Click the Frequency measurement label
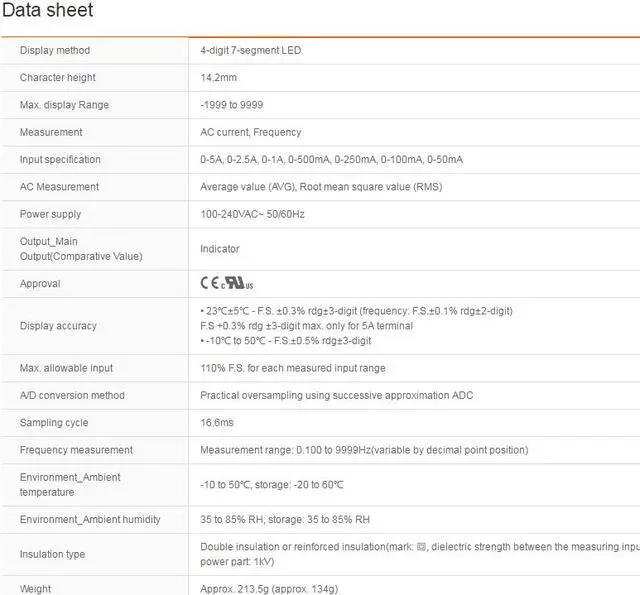 click(76, 450)
